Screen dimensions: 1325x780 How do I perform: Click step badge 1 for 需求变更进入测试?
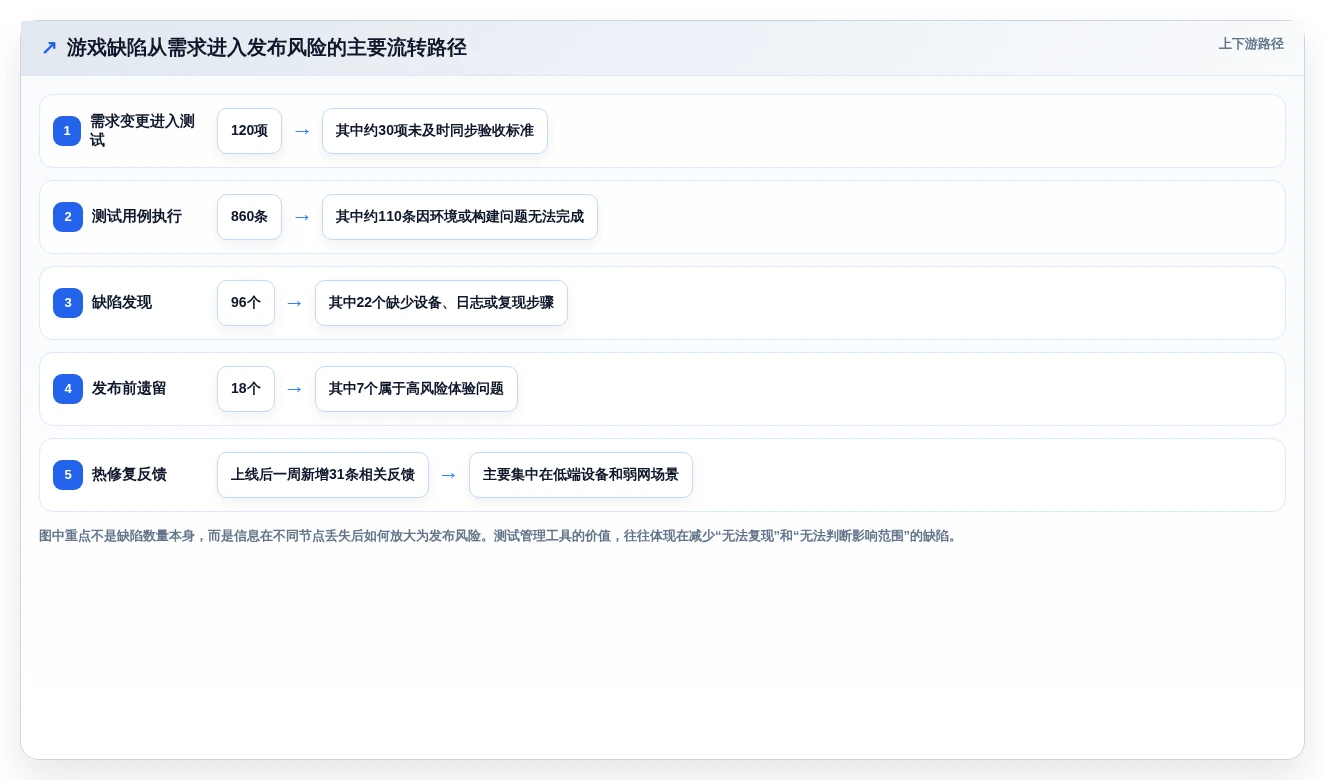(x=67, y=131)
